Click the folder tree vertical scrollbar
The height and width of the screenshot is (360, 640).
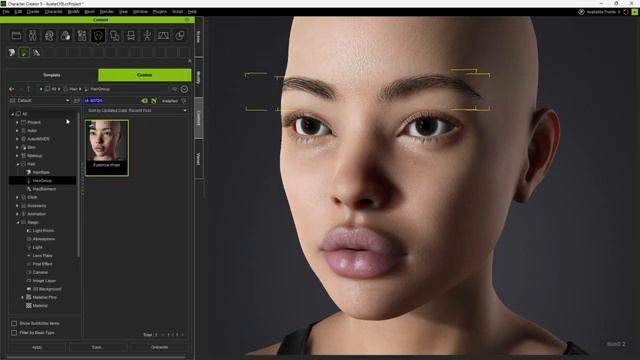pos(78,184)
